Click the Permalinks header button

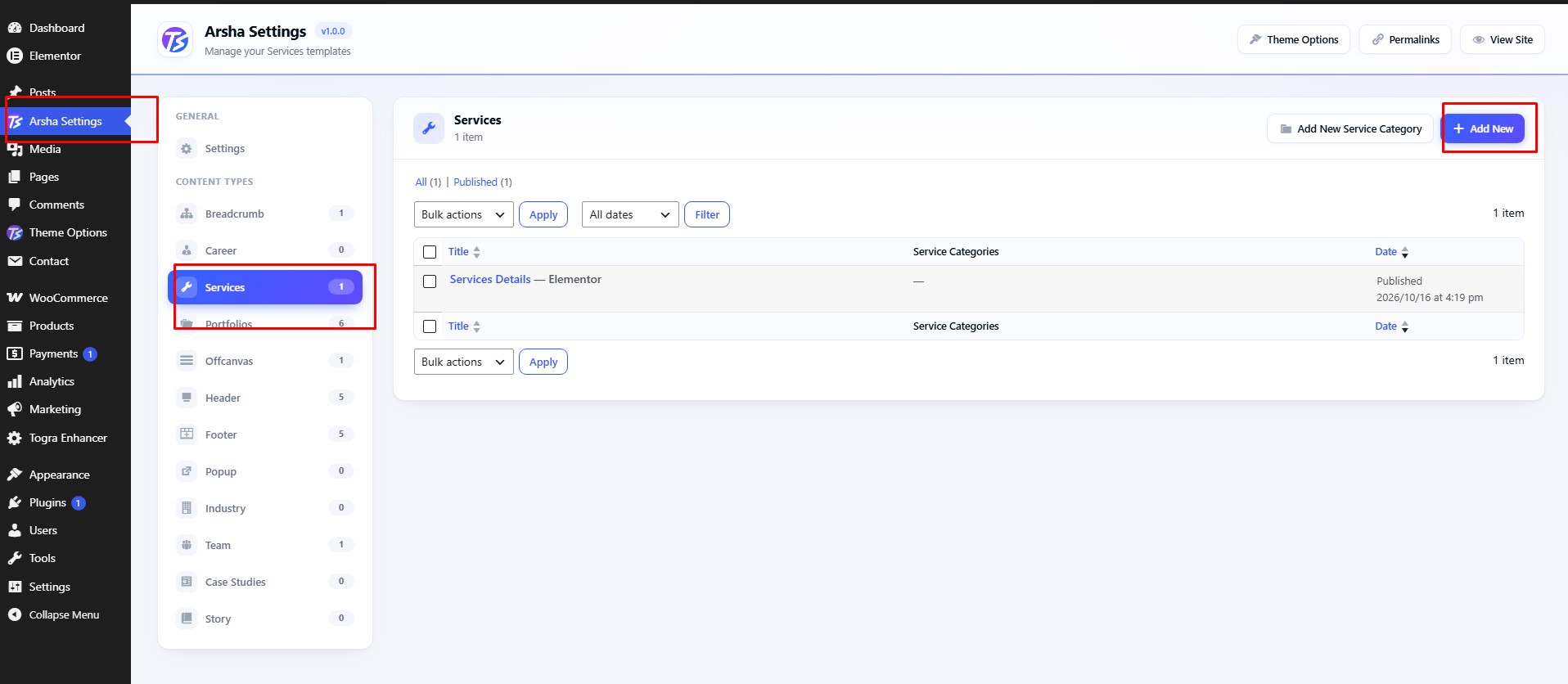pyautogui.click(x=1405, y=39)
